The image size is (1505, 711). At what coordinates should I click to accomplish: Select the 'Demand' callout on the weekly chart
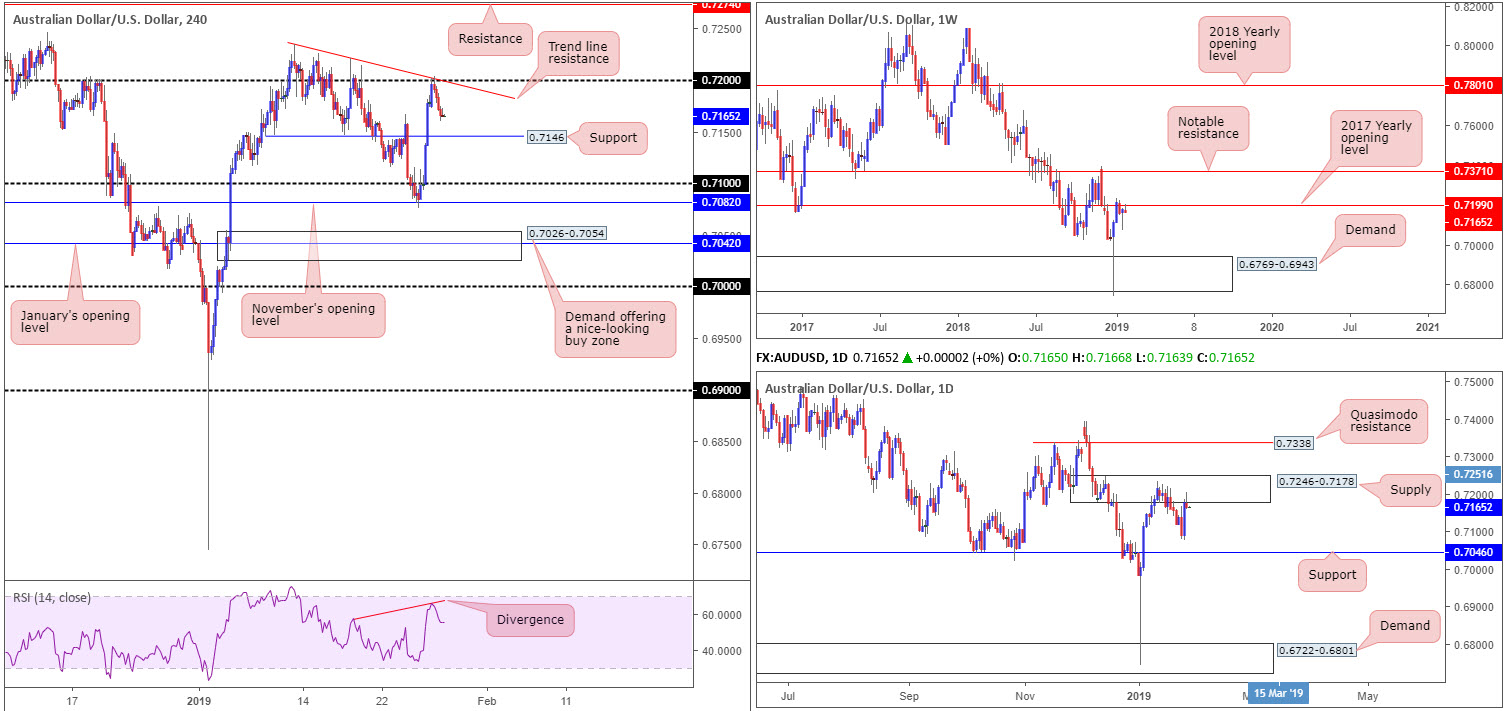pos(1369,230)
